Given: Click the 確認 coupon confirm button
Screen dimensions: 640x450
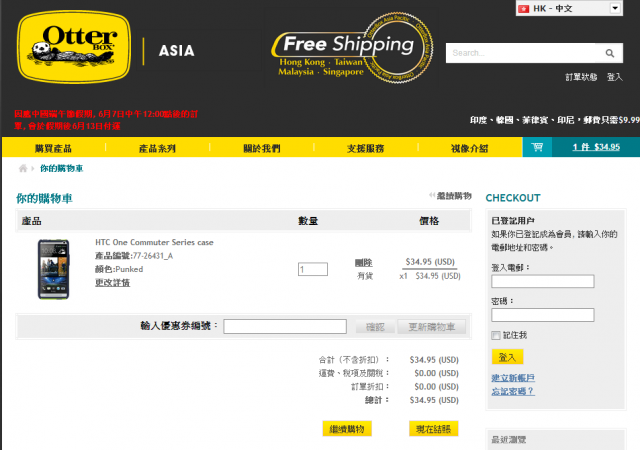Looking at the screenshot, I should (375, 327).
